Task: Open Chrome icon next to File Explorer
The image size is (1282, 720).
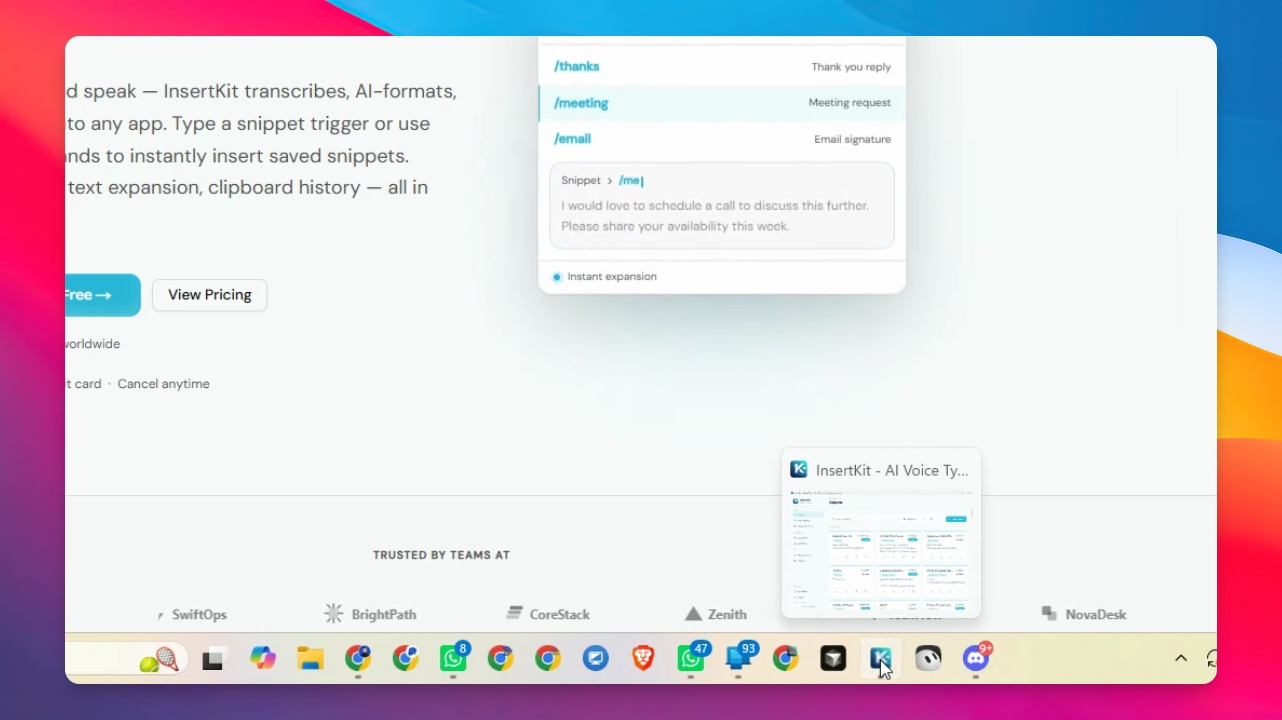Action: (x=358, y=658)
